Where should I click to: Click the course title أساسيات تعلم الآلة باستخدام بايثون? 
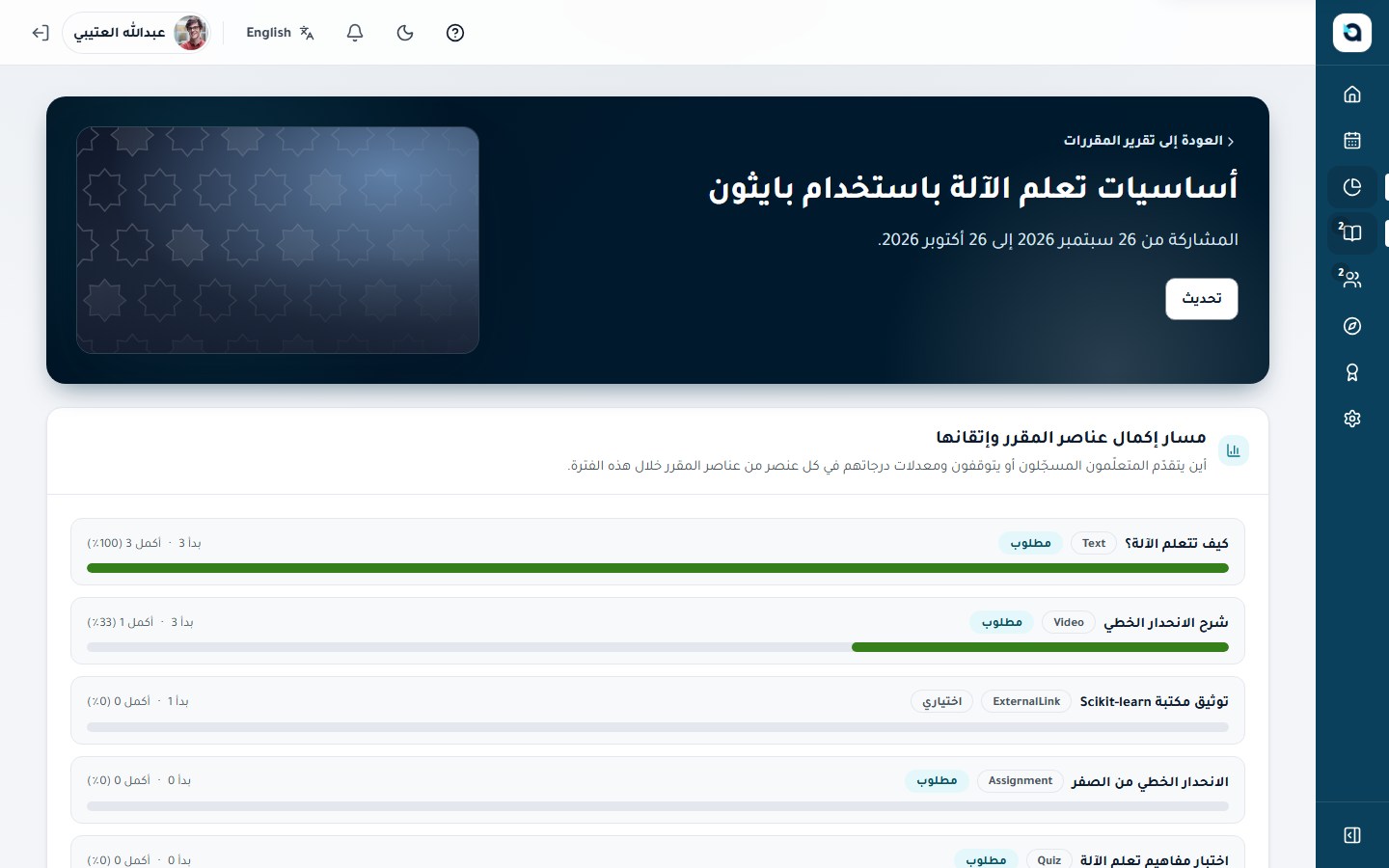(x=973, y=187)
